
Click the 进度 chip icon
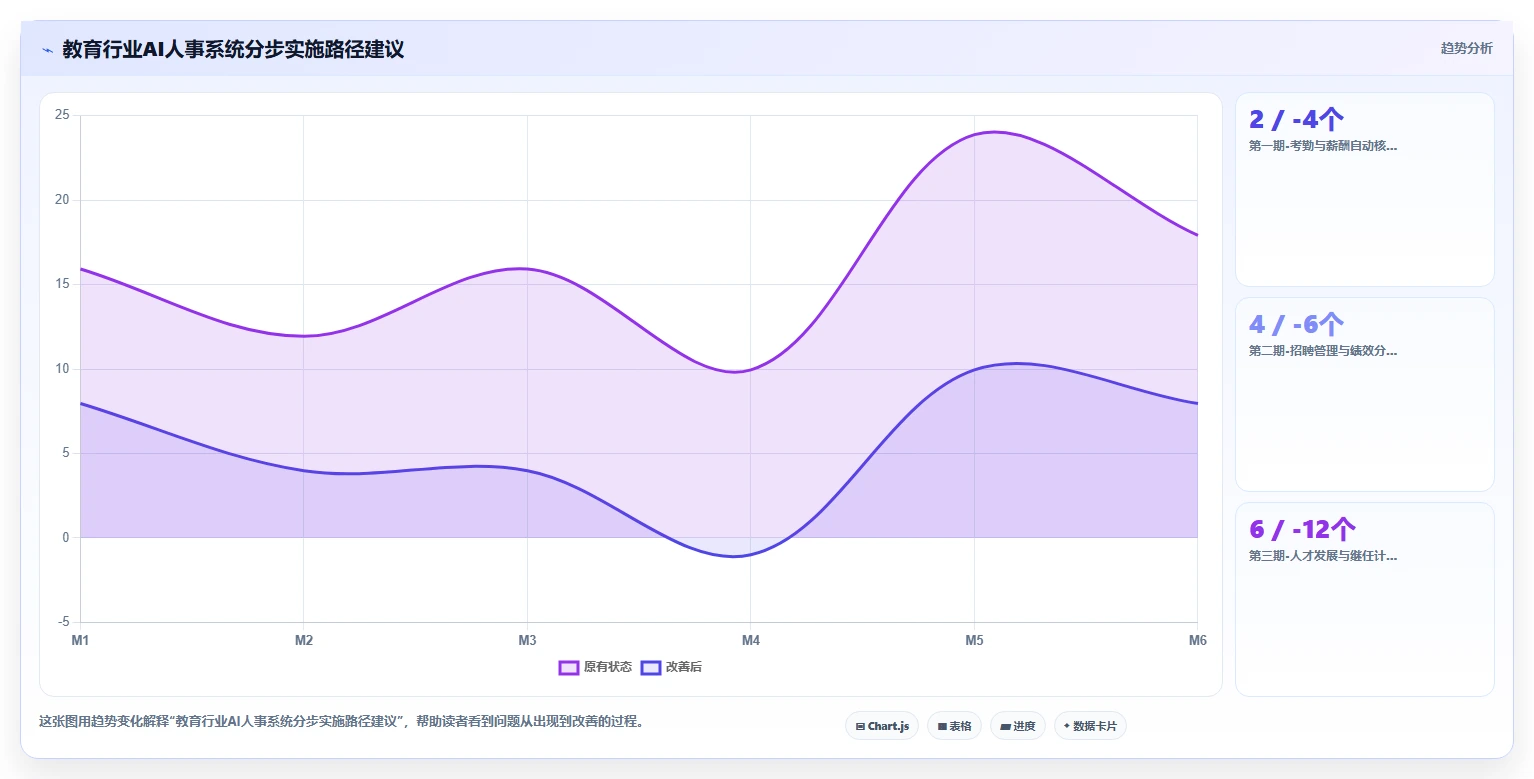point(1005,726)
